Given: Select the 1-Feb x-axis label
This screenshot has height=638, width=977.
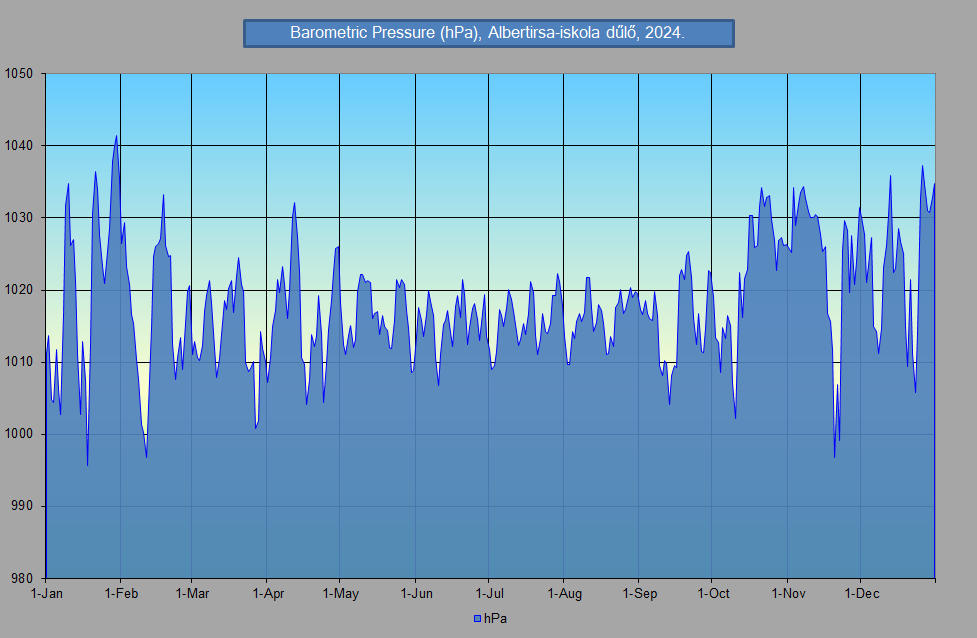Looking at the screenshot, I should (120, 594).
